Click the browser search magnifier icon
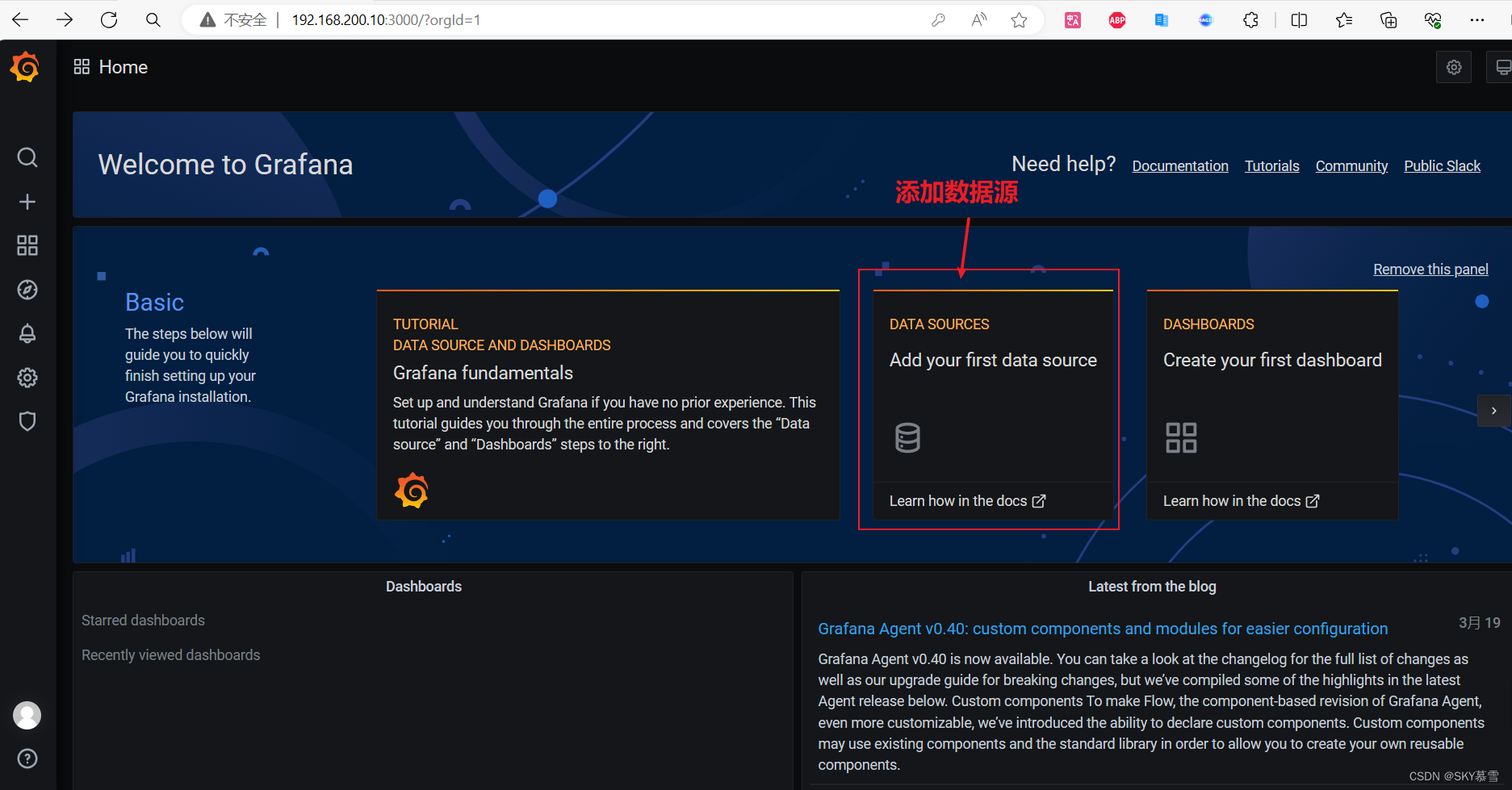The height and width of the screenshot is (790, 1512). point(153,20)
